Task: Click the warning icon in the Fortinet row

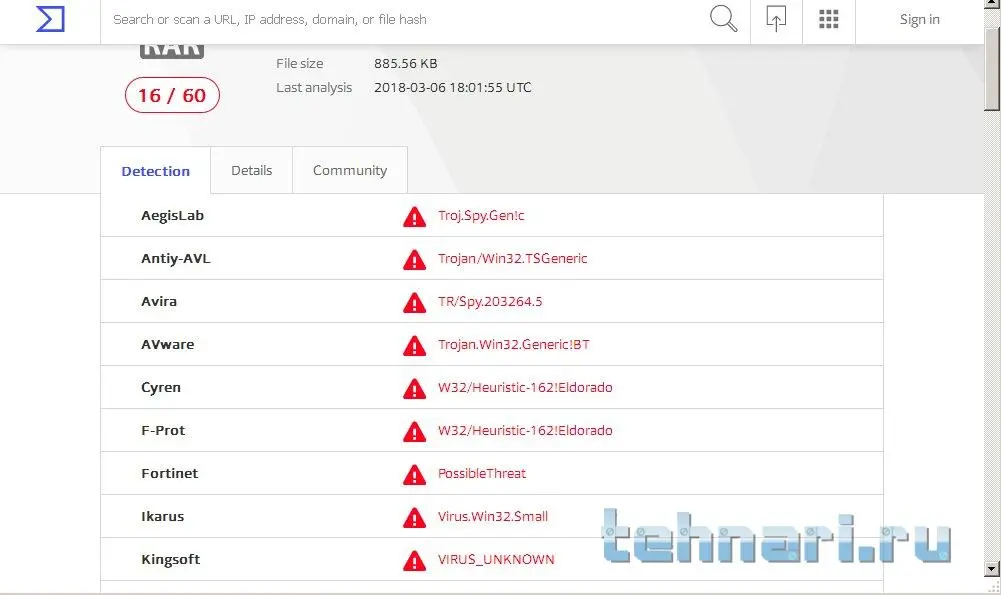Action: (414, 474)
